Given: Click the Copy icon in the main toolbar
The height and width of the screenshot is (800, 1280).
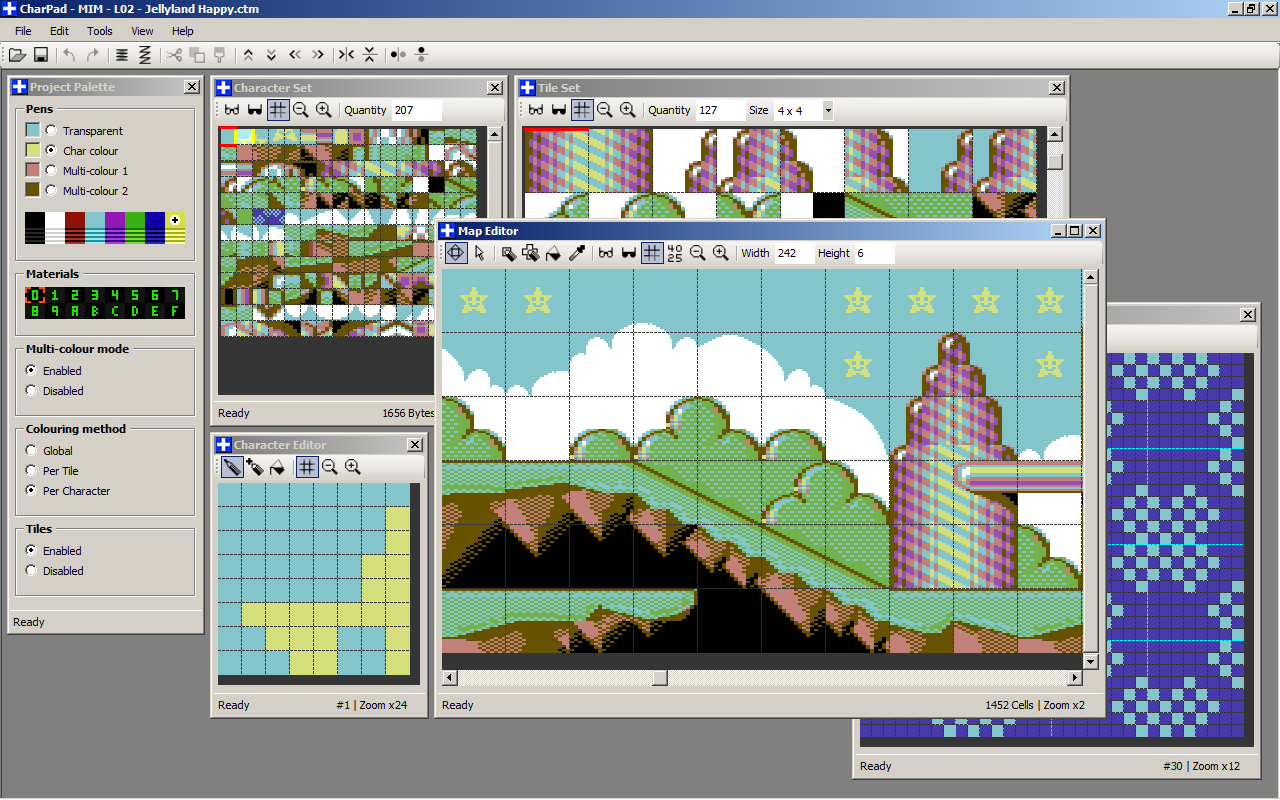Looking at the screenshot, I should pos(197,55).
